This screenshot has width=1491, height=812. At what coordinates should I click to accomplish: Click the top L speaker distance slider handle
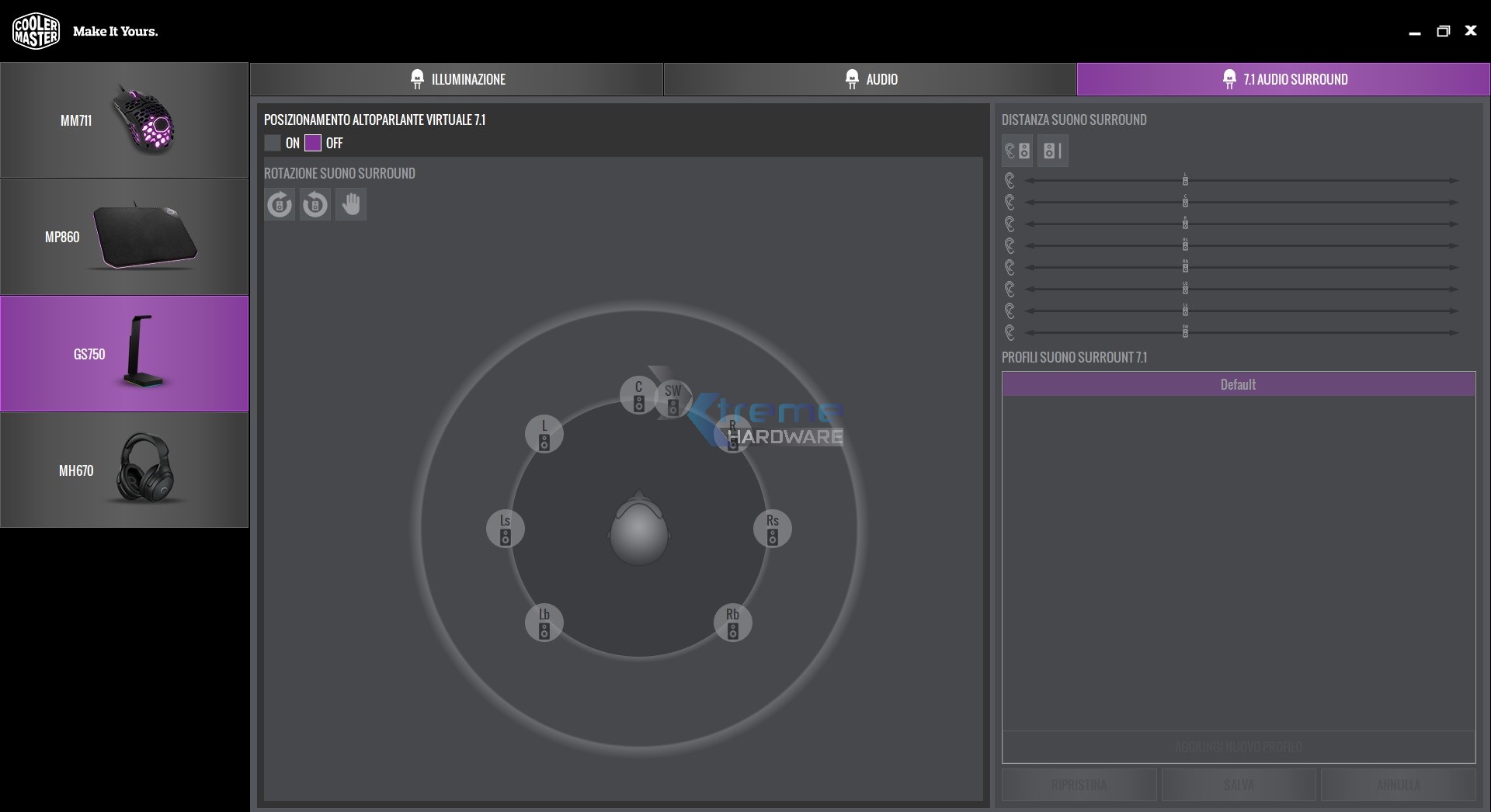[x=1185, y=180]
